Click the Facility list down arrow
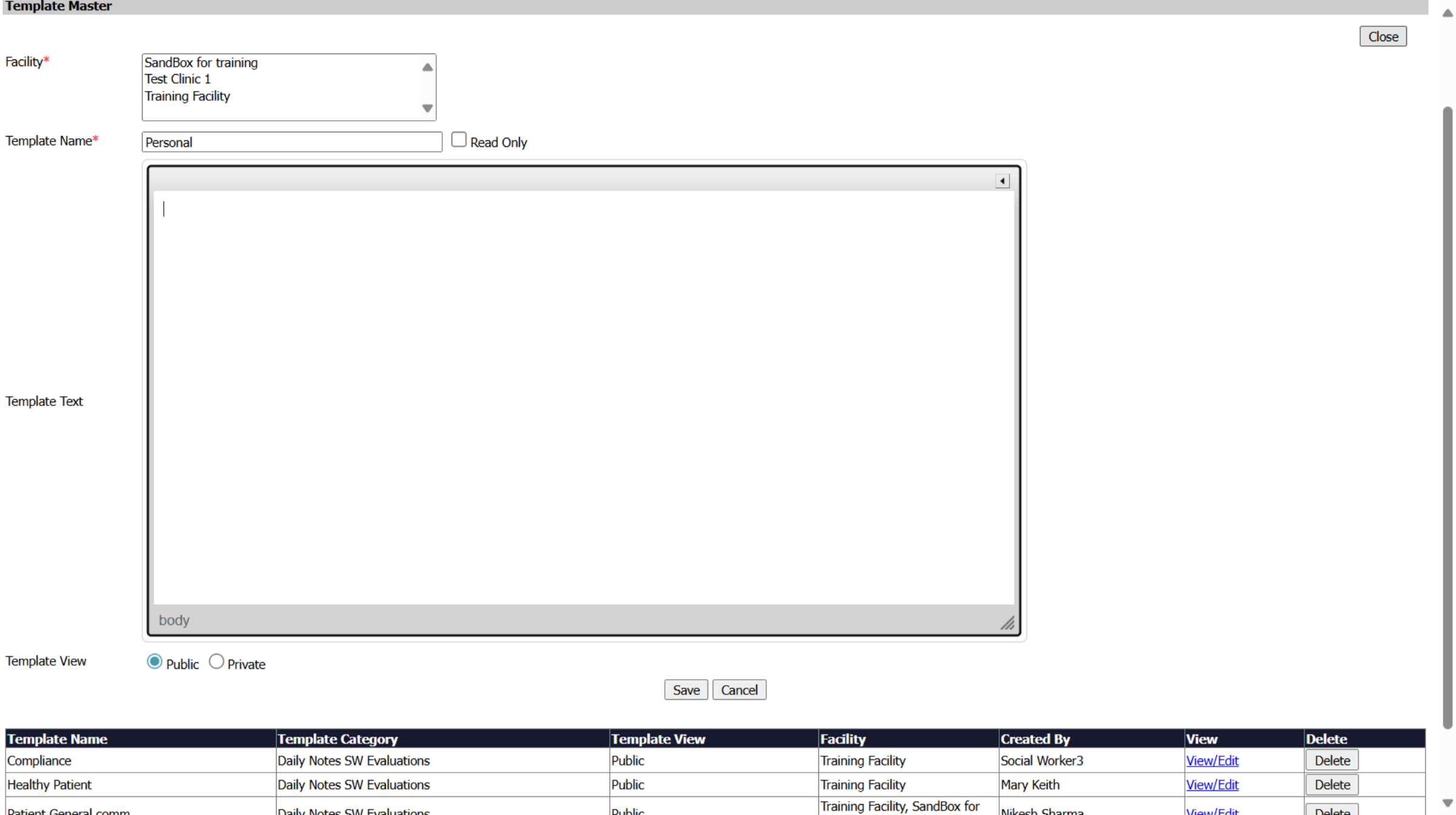Viewport: 1456px width, 815px height. pyautogui.click(x=427, y=108)
